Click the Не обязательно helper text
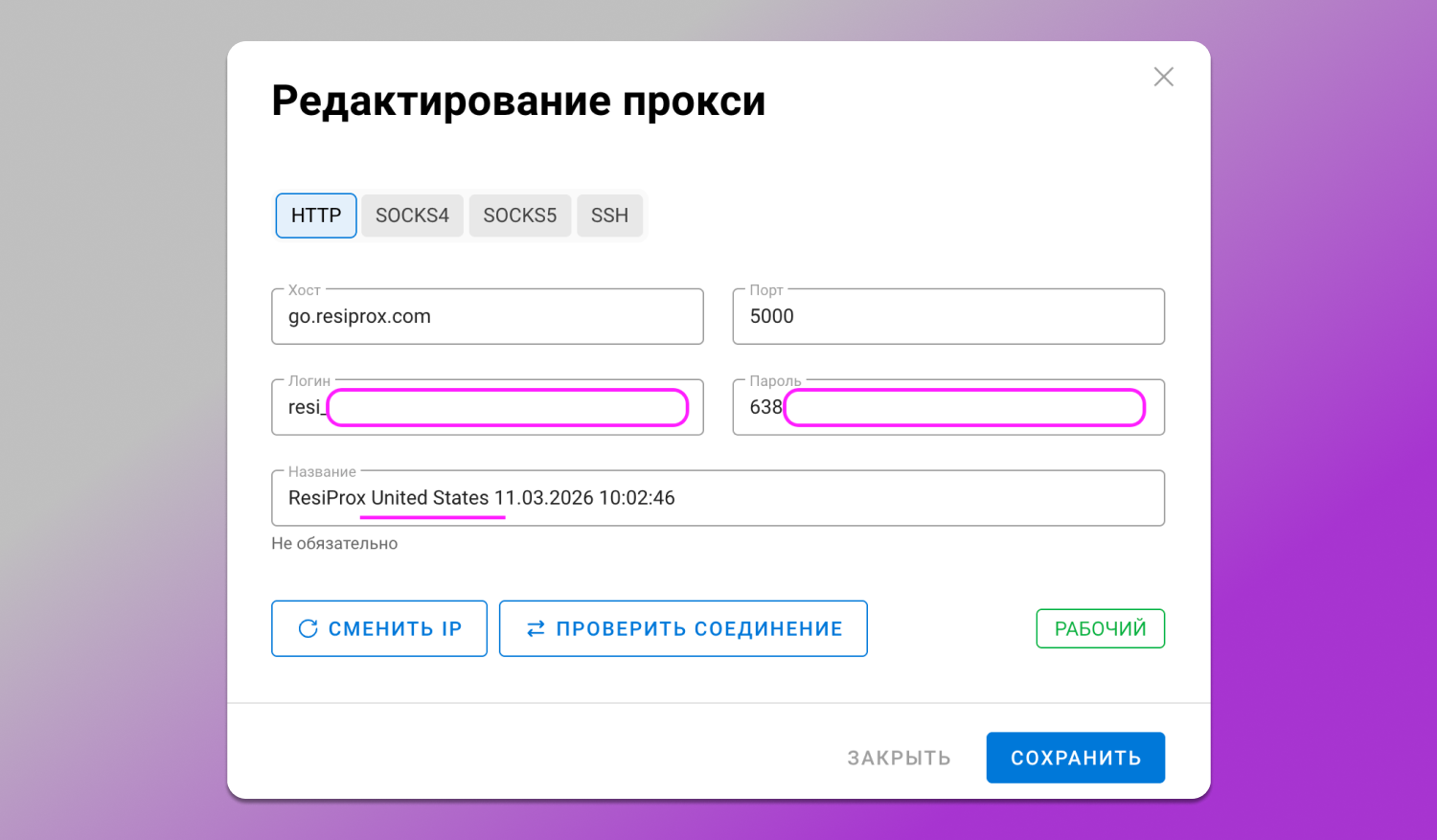This screenshot has width=1437, height=840. [334, 543]
